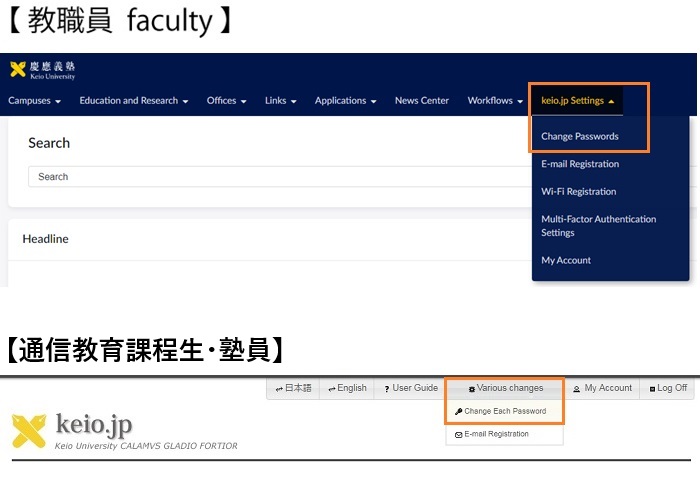
Task: Click the person icon on My Account button
Action: pos(577,389)
